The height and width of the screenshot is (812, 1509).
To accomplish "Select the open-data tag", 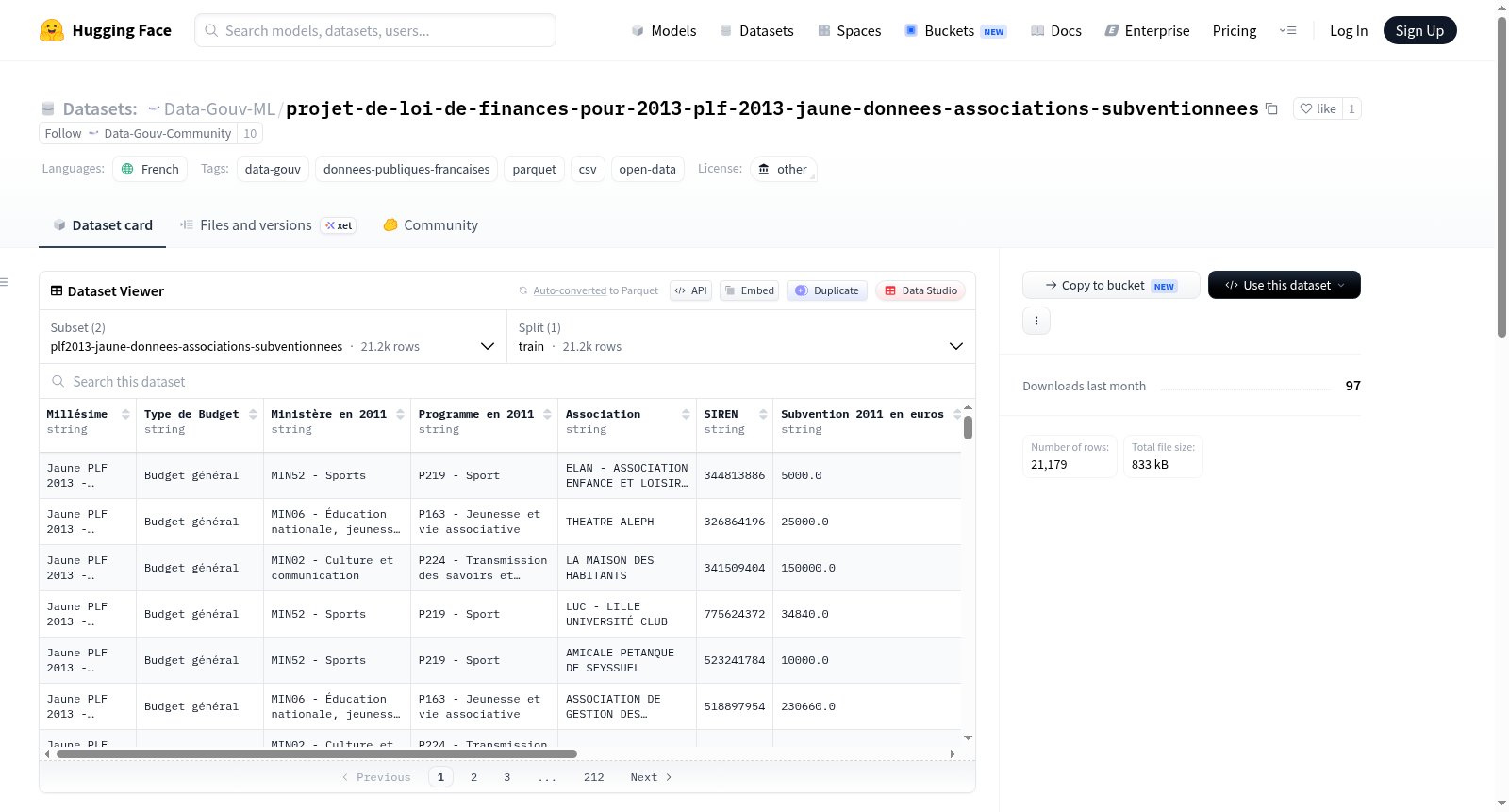I will (647, 169).
